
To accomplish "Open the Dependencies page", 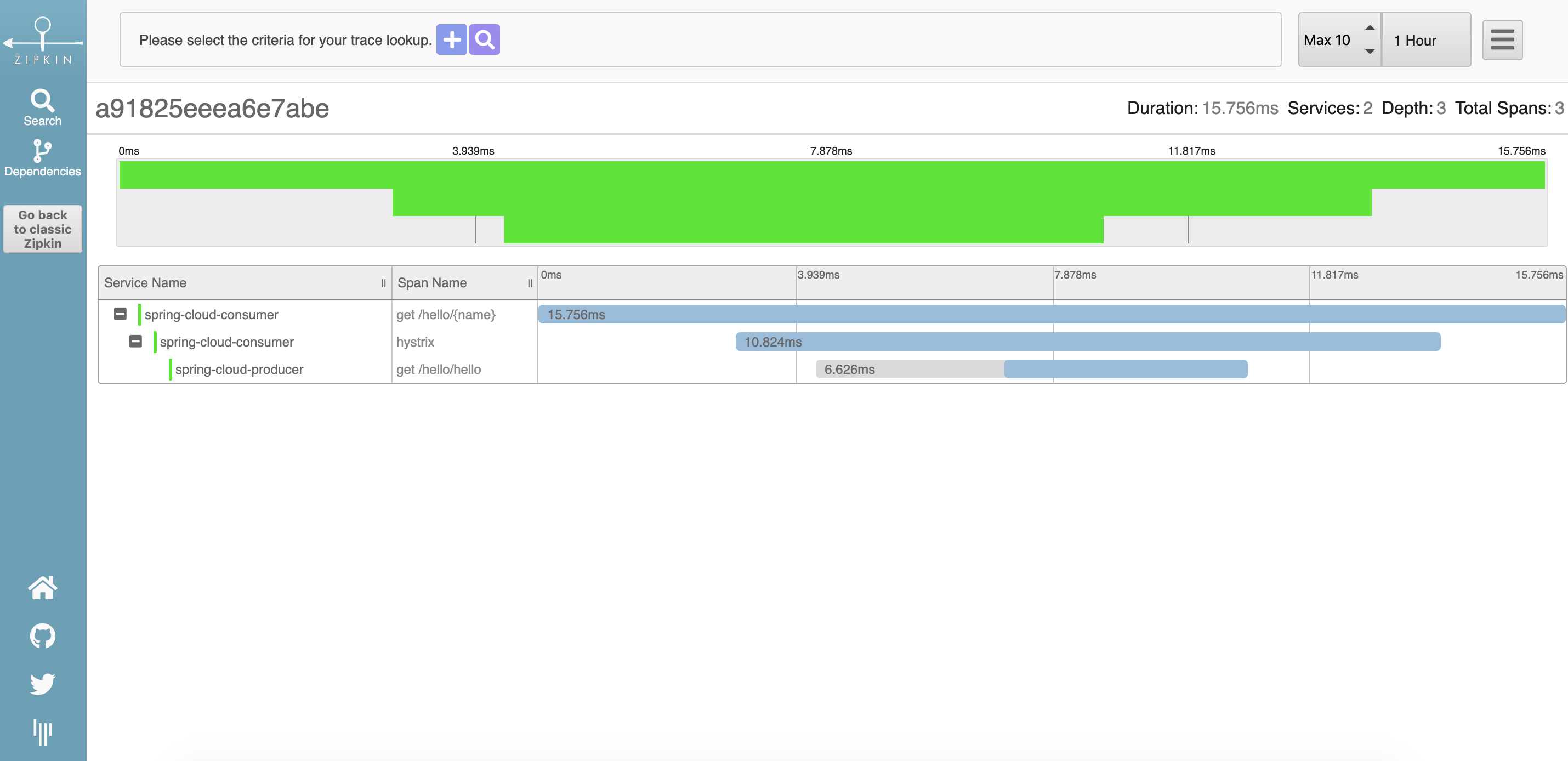I will [43, 158].
